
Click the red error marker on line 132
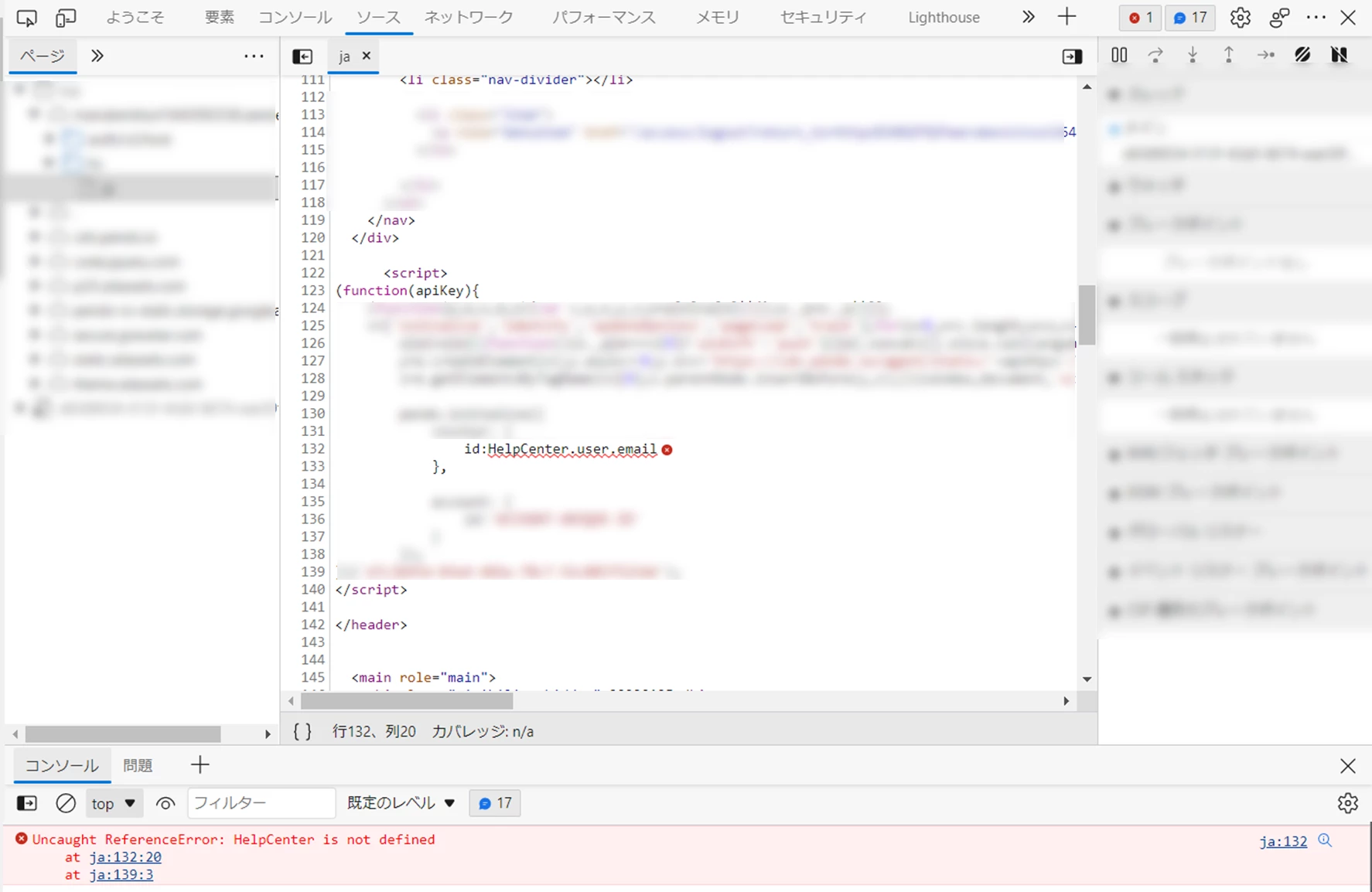(x=667, y=450)
